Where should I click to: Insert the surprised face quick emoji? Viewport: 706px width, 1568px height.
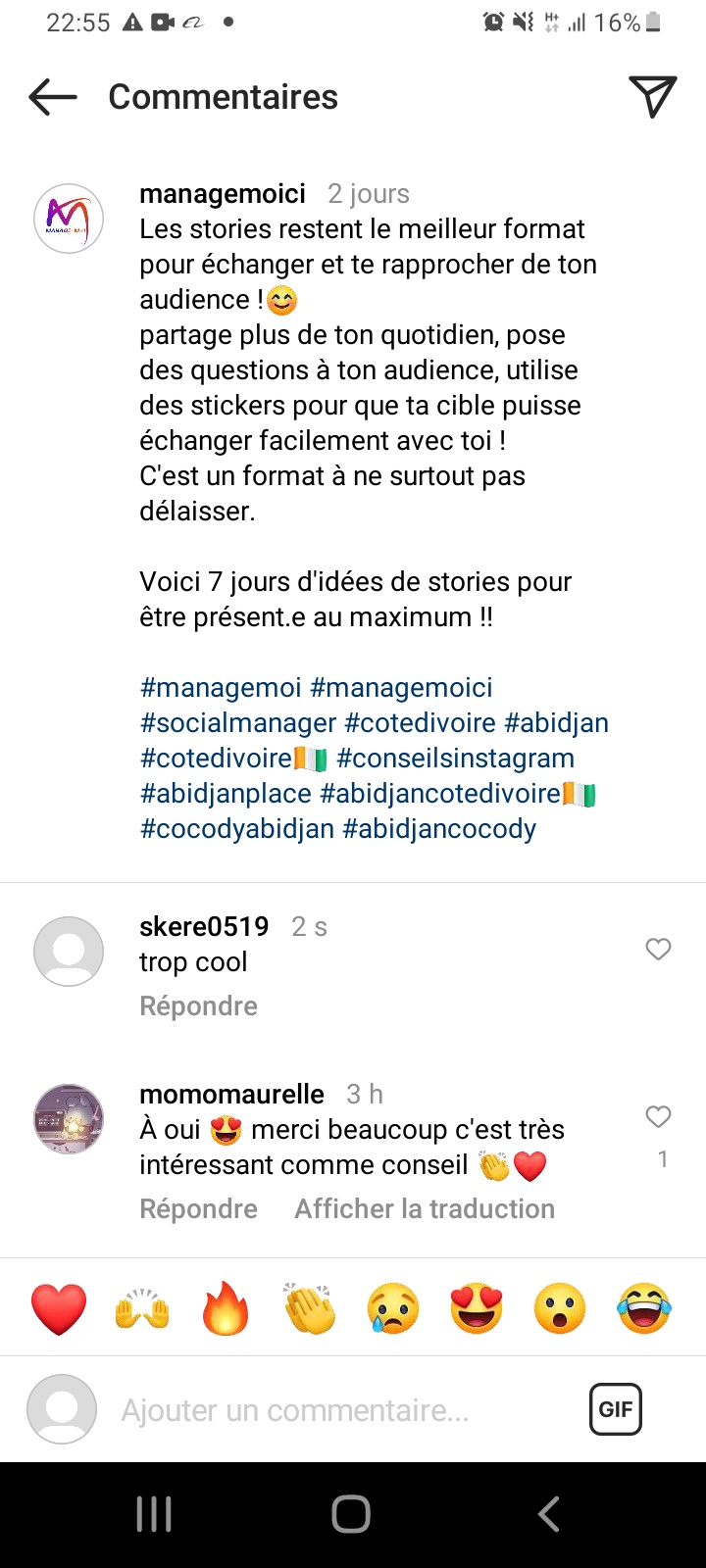click(x=560, y=1308)
